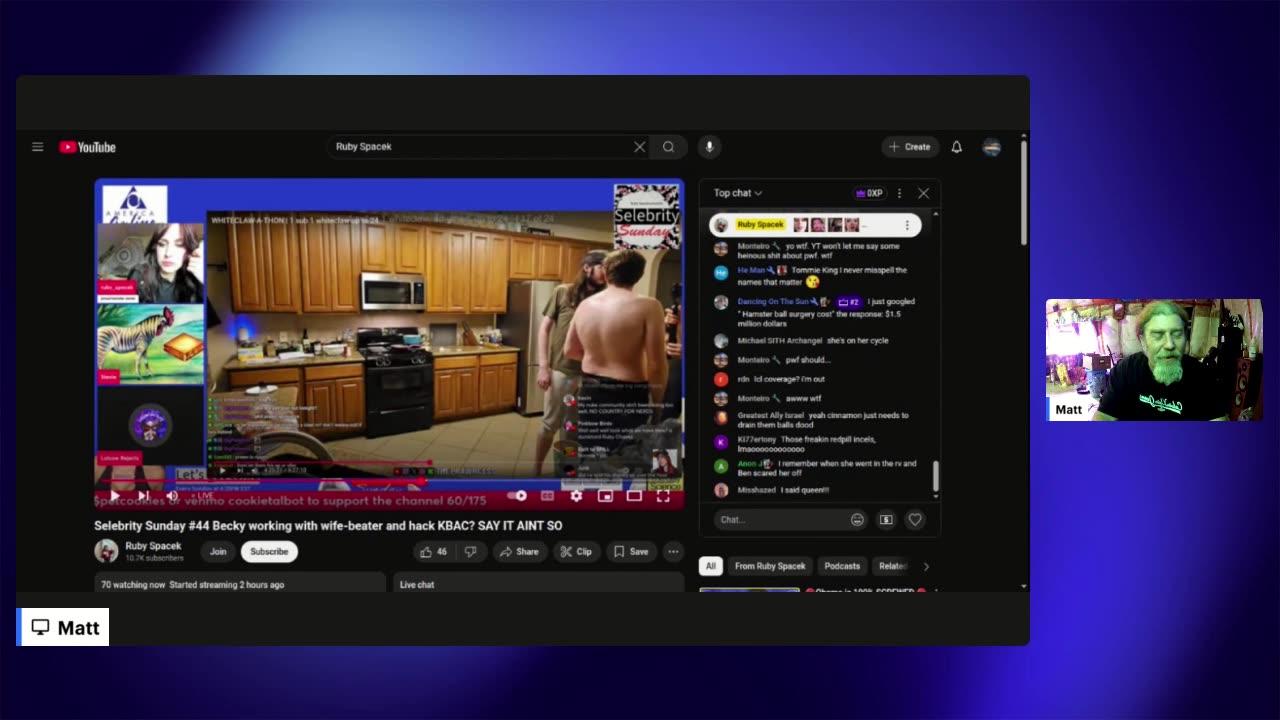Clear the search box text with X
Image resolution: width=1280 pixels, height=720 pixels.
tap(640, 147)
